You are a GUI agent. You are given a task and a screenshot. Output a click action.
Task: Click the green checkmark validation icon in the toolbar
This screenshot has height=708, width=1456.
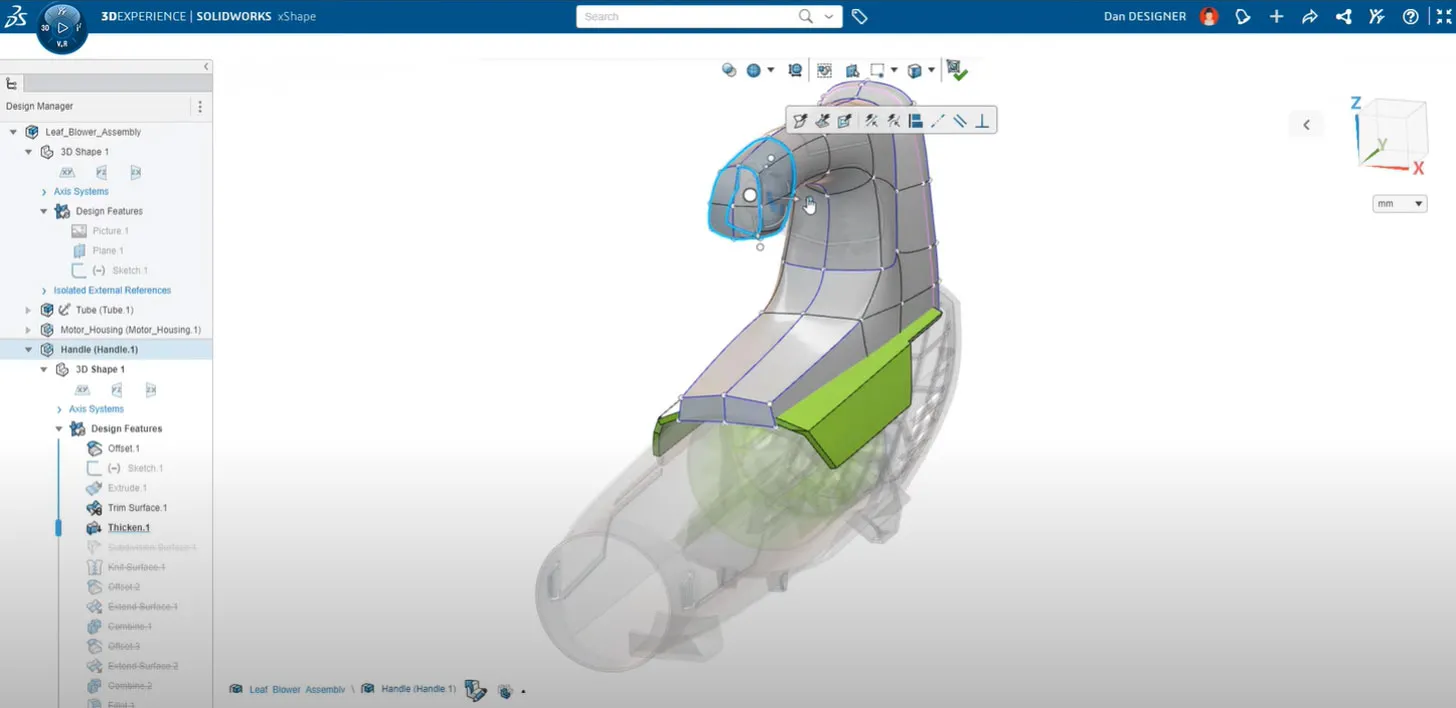point(955,70)
